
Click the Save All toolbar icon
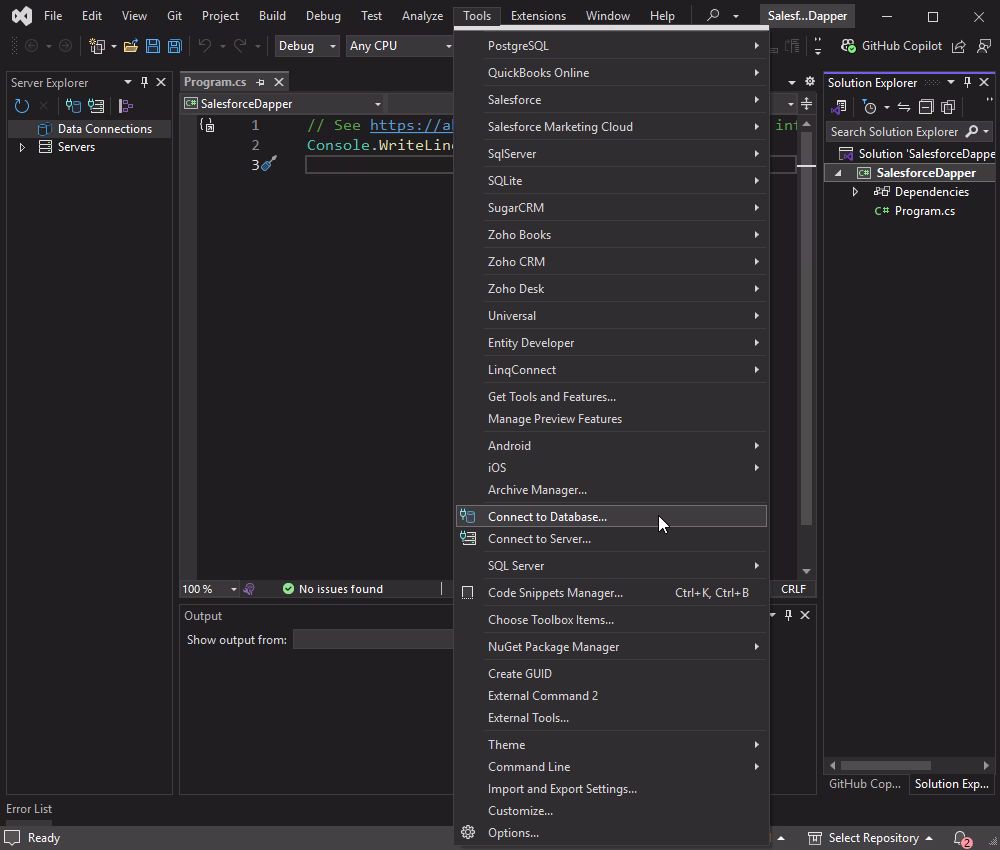174,46
